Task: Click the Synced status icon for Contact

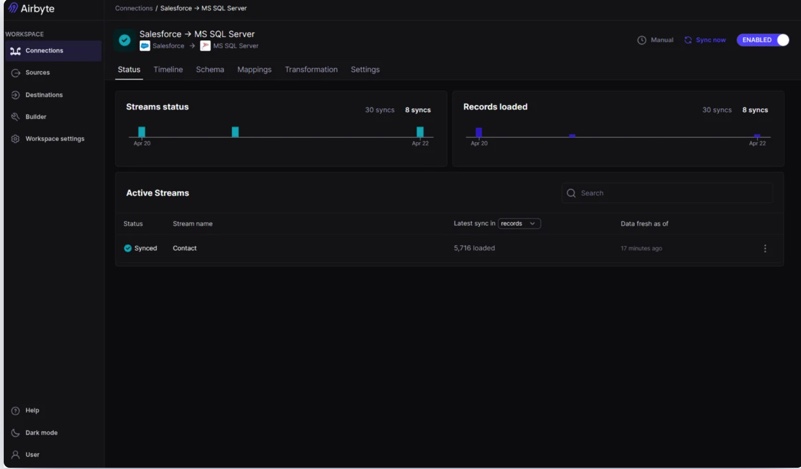Action: tap(128, 248)
